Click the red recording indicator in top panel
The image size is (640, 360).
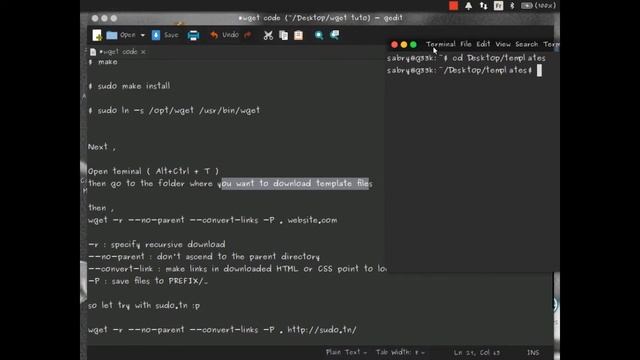point(453,6)
